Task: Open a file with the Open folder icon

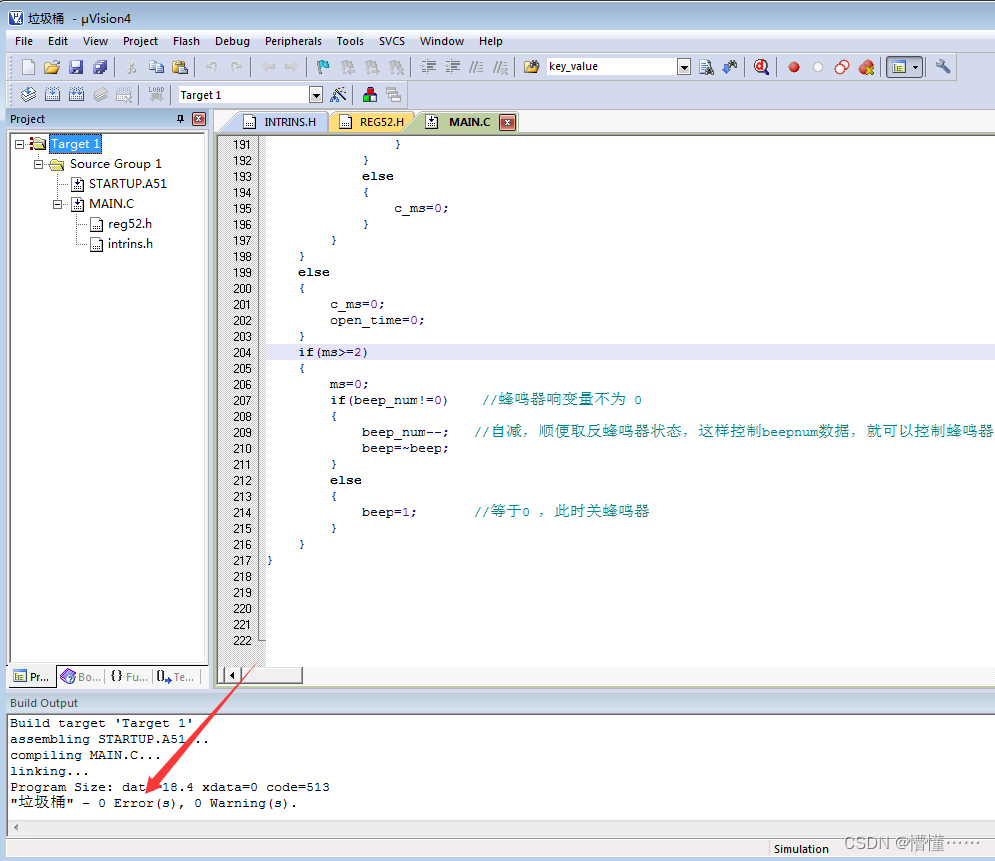Action: (x=52, y=67)
